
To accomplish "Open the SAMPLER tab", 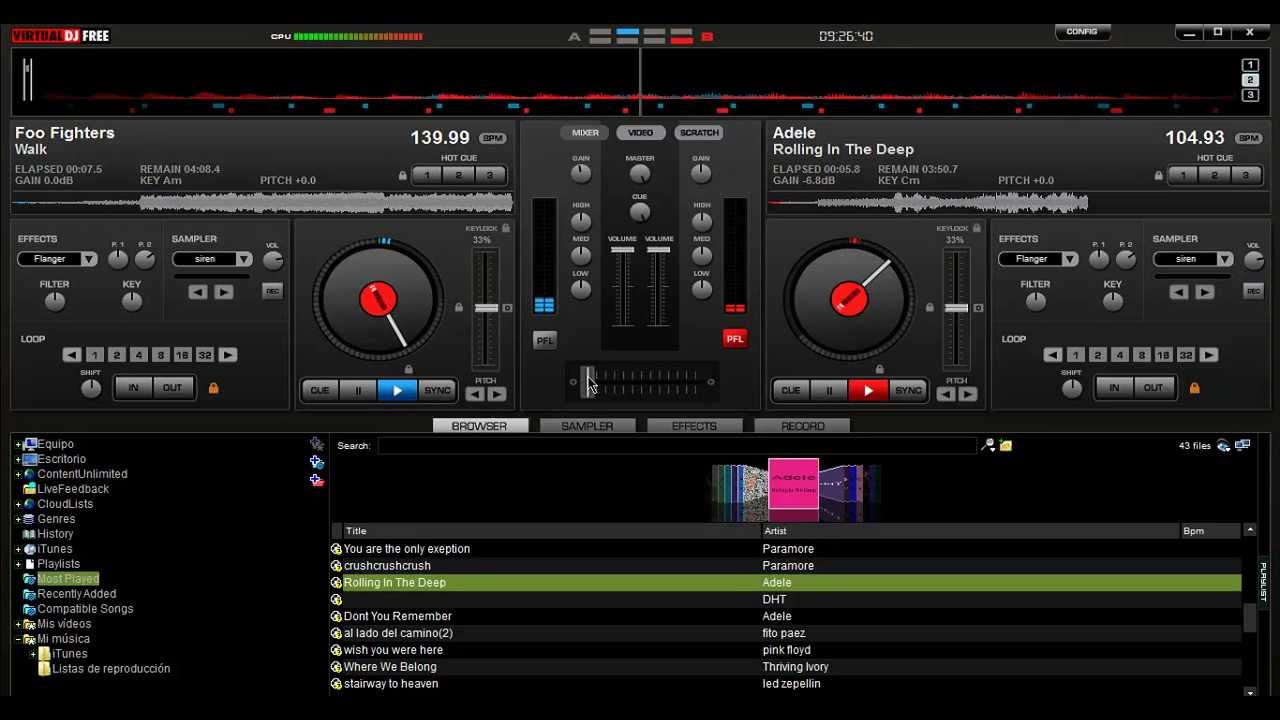I will pyautogui.click(x=587, y=426).
